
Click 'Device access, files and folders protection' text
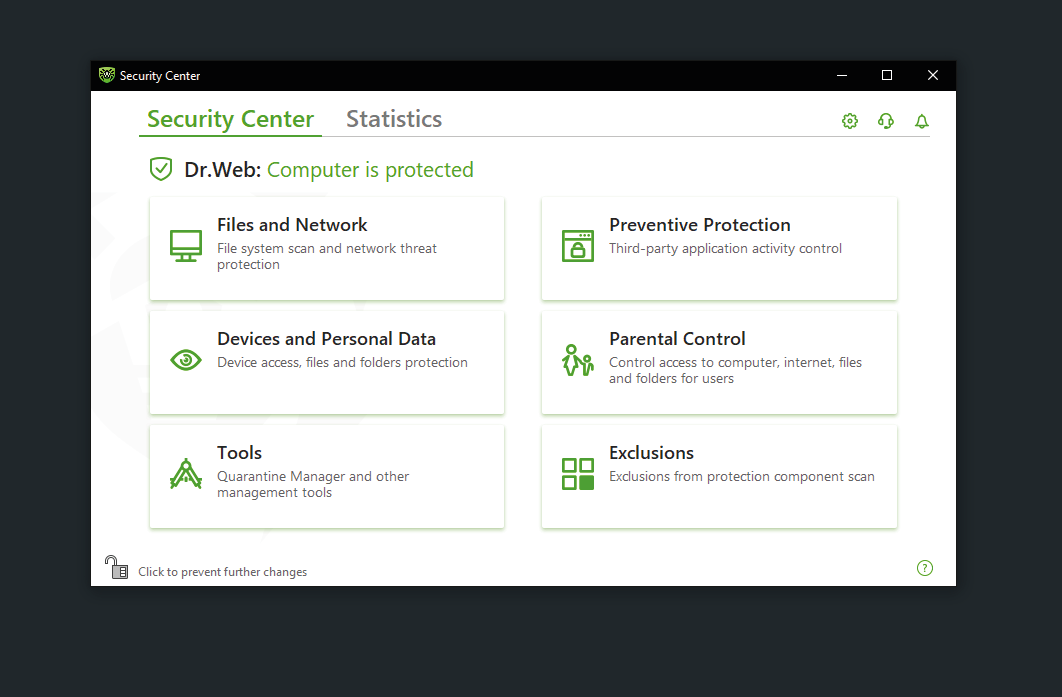tap(342, 362)
